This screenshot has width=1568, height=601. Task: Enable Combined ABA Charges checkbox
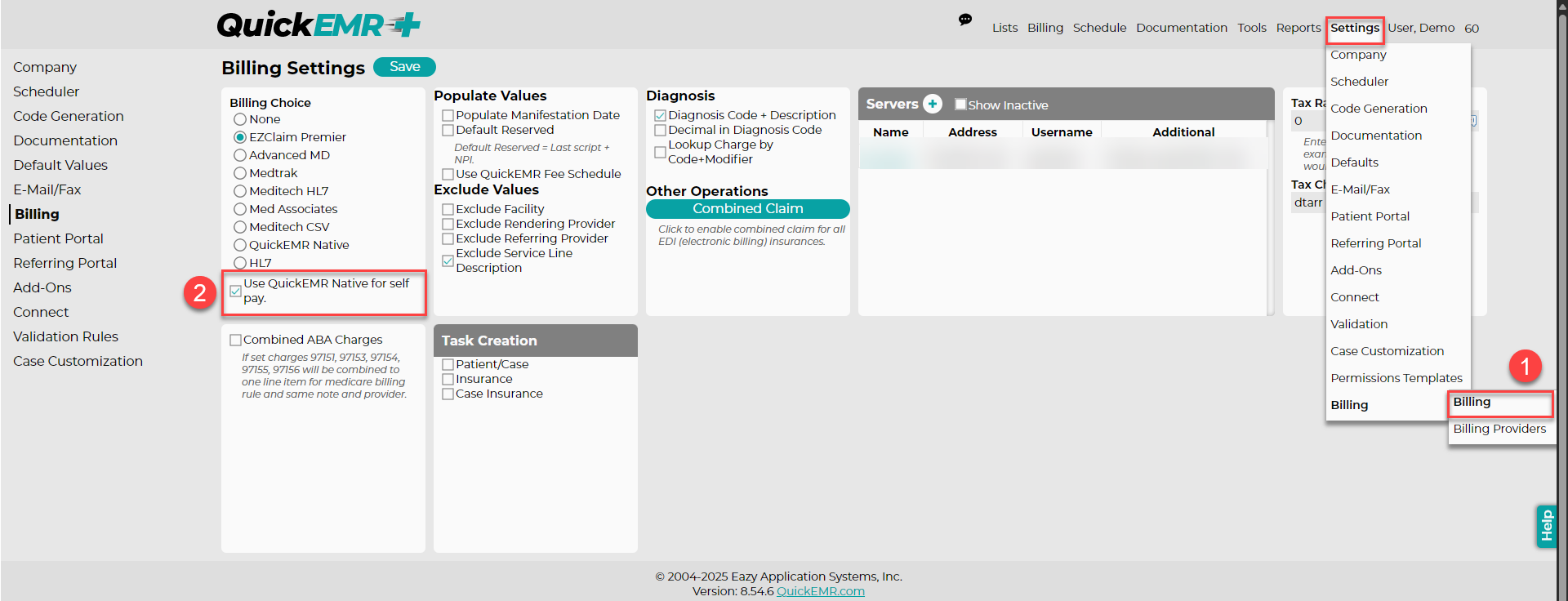235,340
